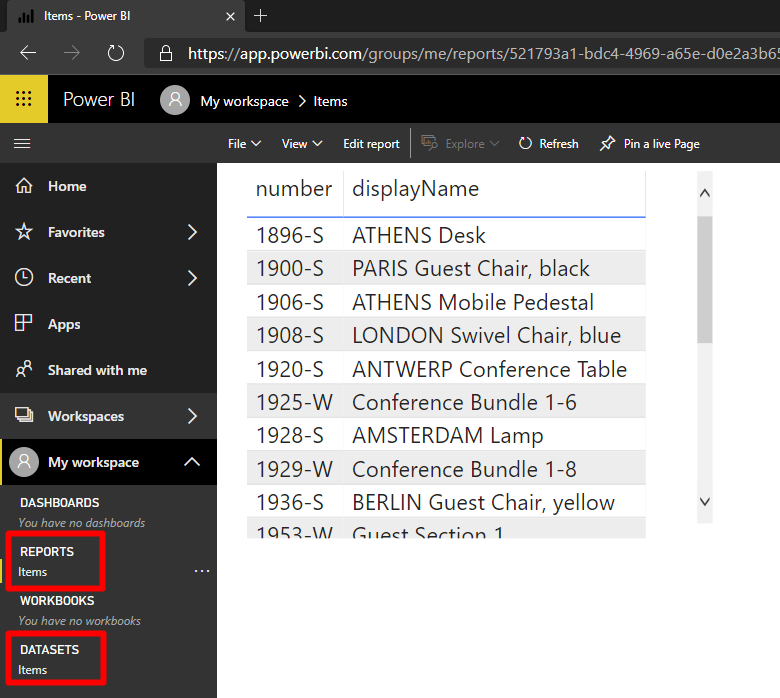Image resolution: width=780 pixels, height=698 pixels.
Task: Click the lock icon in address bar
Action: [166, 53]
